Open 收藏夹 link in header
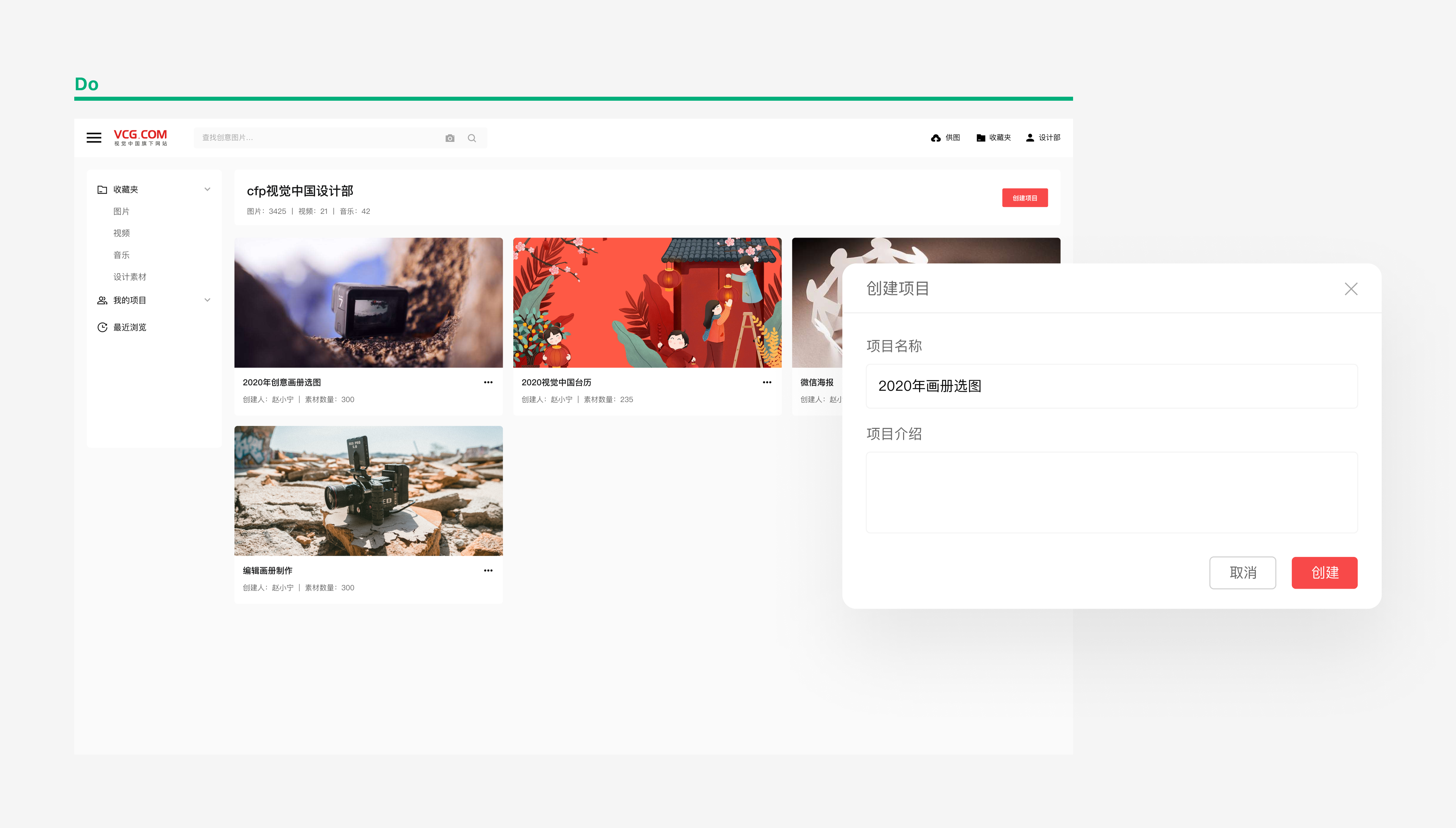1456x828 pixels. [1000, 138]
